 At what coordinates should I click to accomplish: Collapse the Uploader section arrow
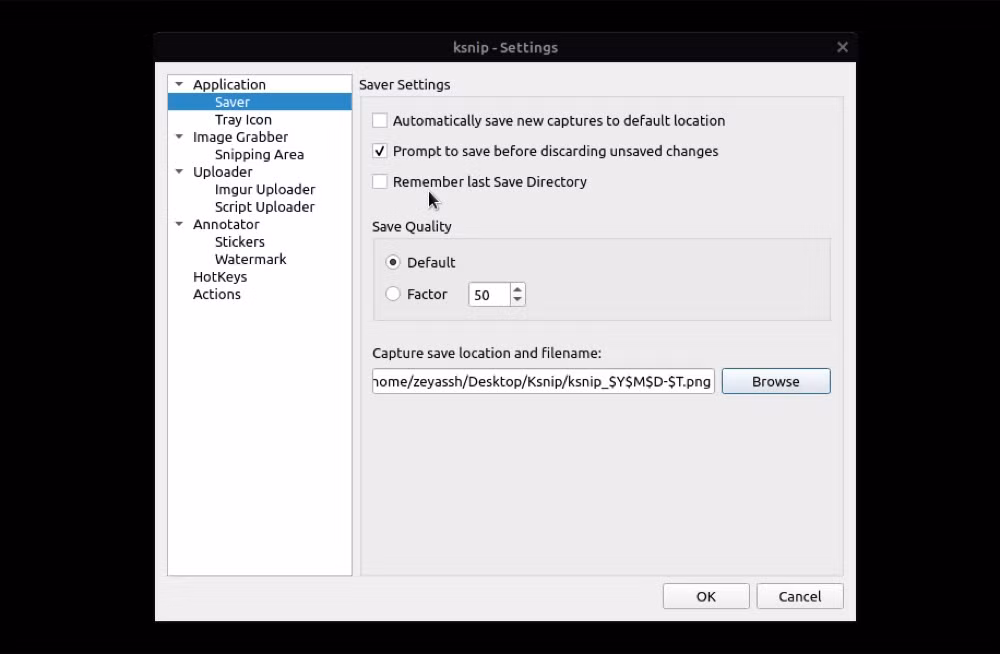[x=179, y=172]
